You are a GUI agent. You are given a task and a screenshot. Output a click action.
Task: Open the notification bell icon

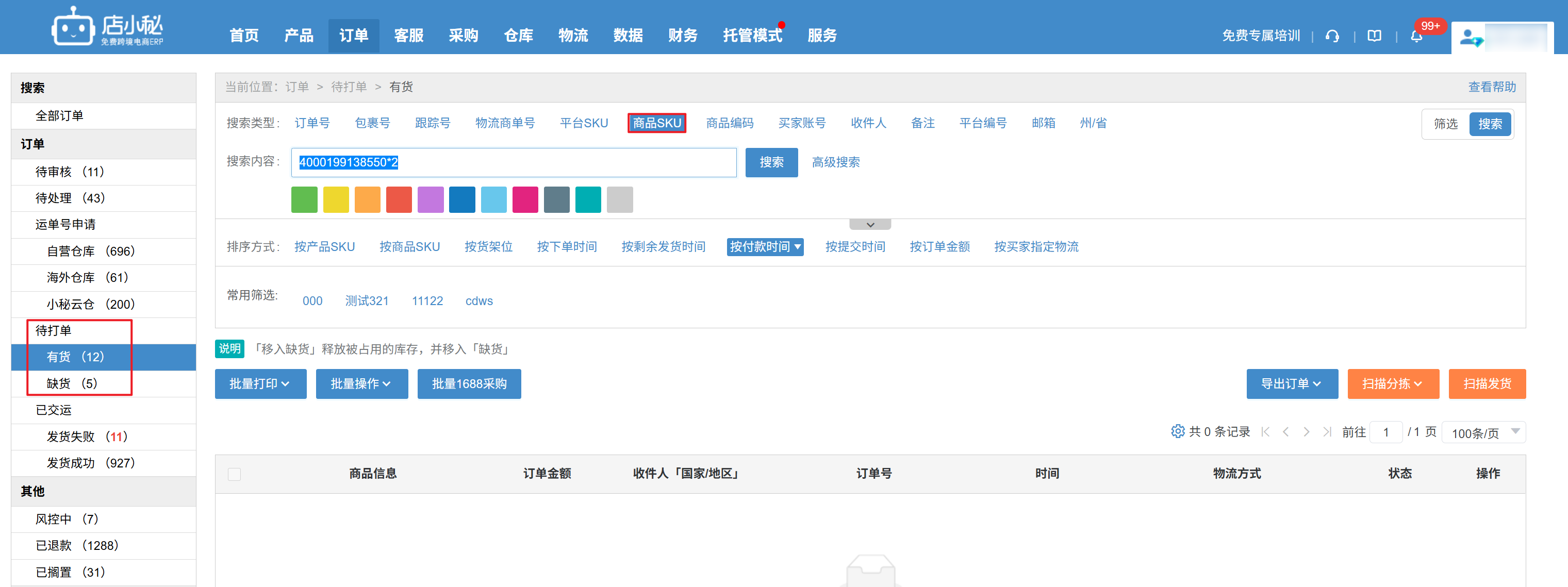point(1416,36)
